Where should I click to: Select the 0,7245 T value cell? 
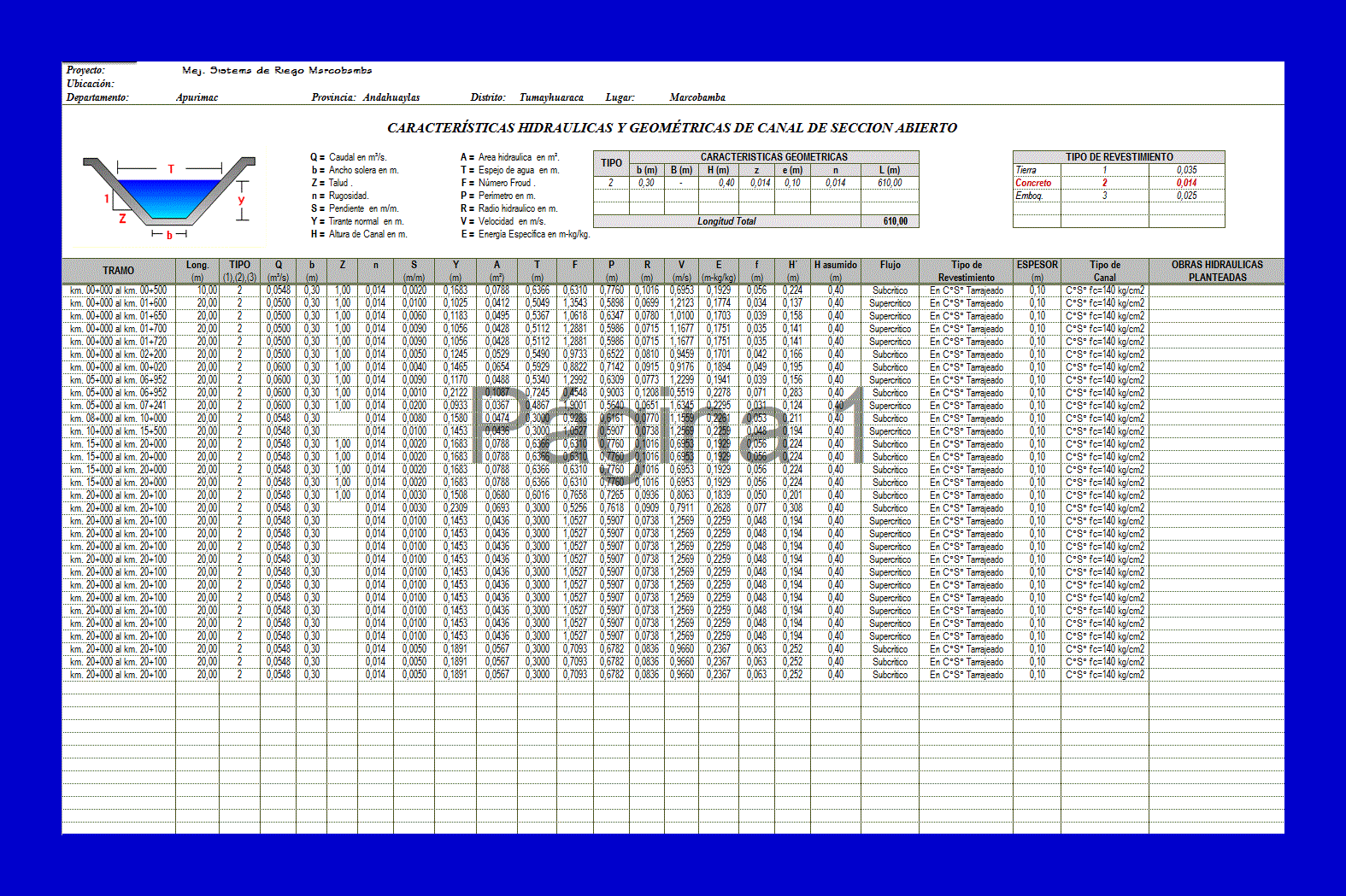[538, 393]
